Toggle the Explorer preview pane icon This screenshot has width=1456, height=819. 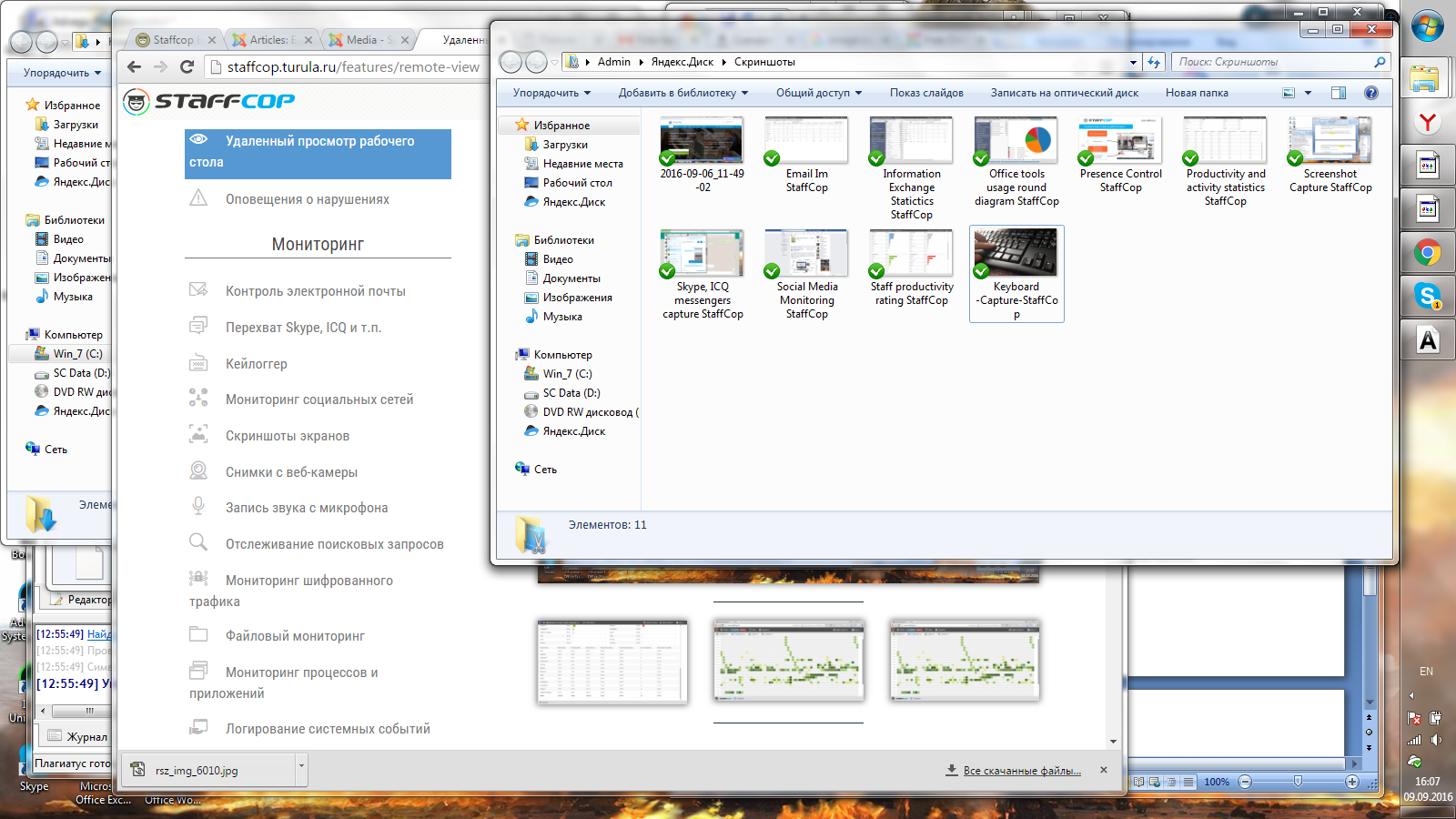pos(1338,93)
